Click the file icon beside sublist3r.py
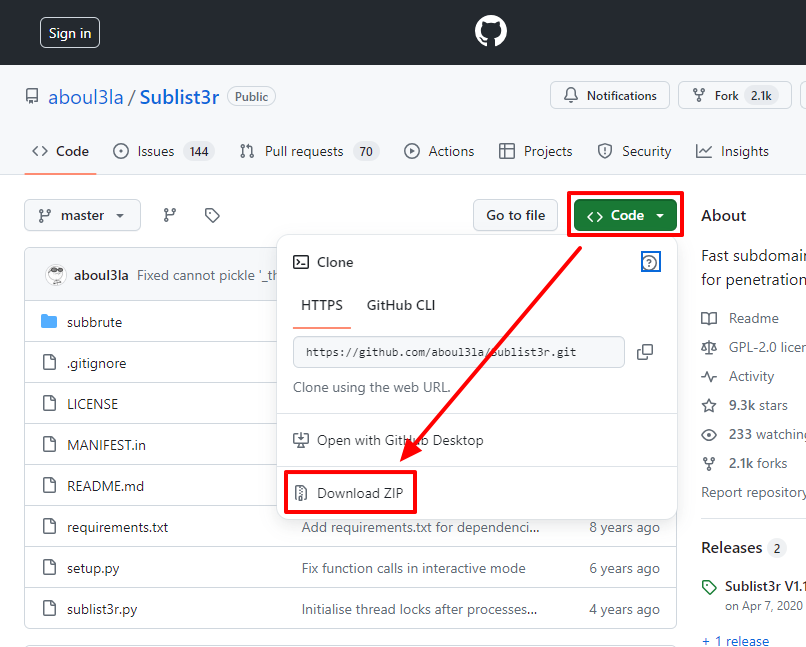The width and height of the screenshot is (806, 647). [49, 608]
